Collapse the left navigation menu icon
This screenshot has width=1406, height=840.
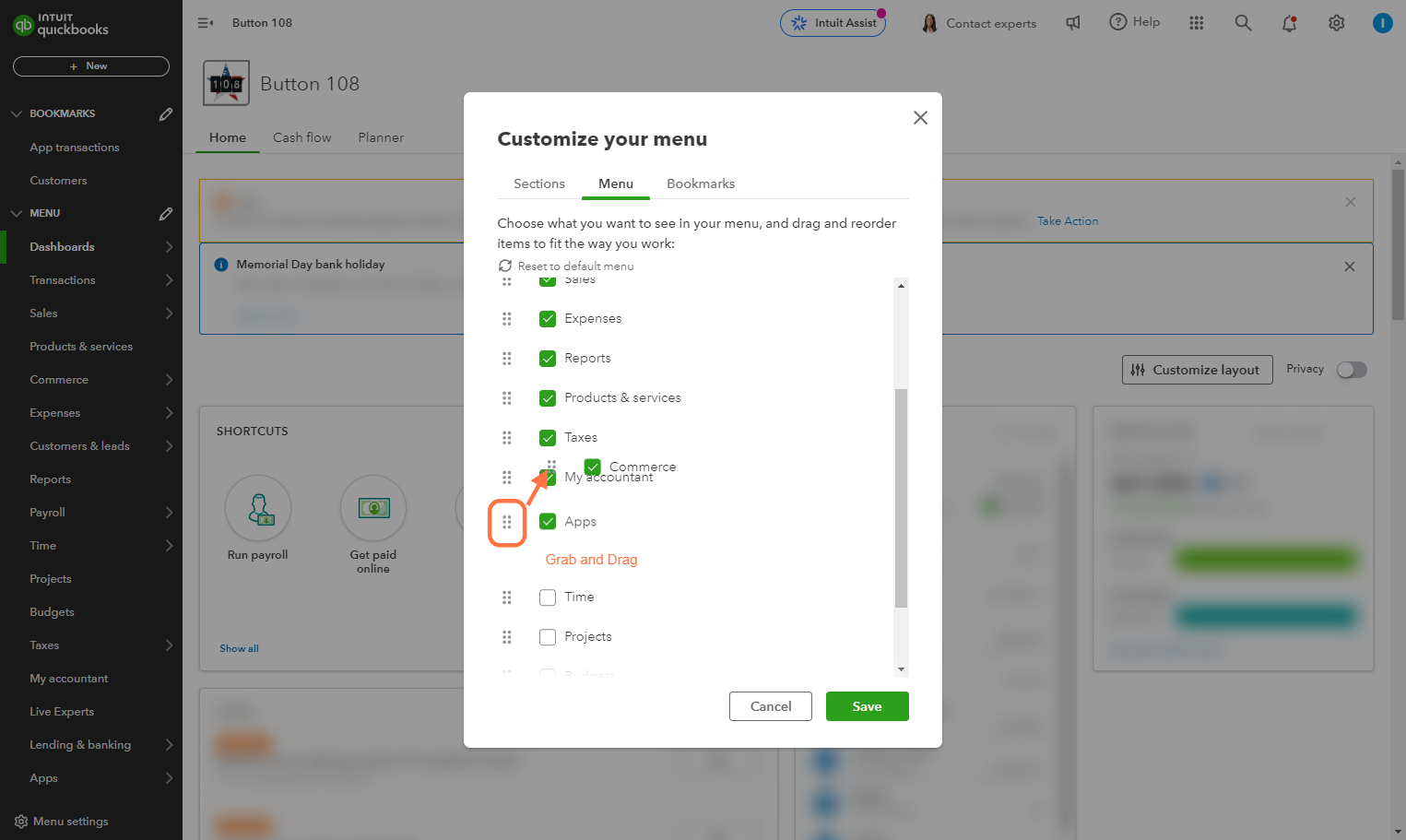[x=206, y=23]
